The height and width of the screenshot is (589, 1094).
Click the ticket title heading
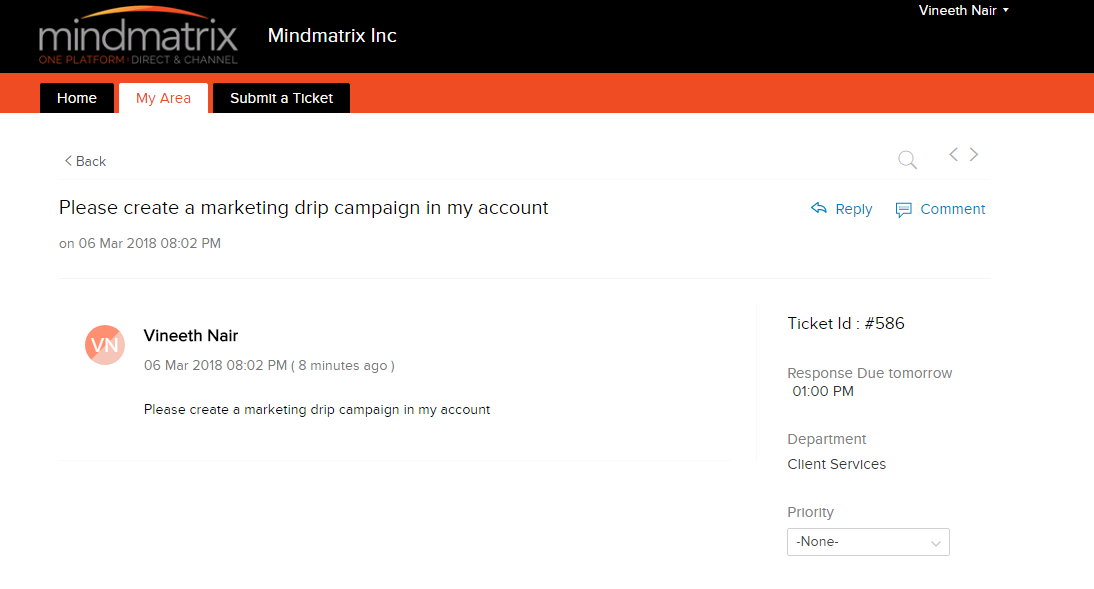(x=304, y=208)
